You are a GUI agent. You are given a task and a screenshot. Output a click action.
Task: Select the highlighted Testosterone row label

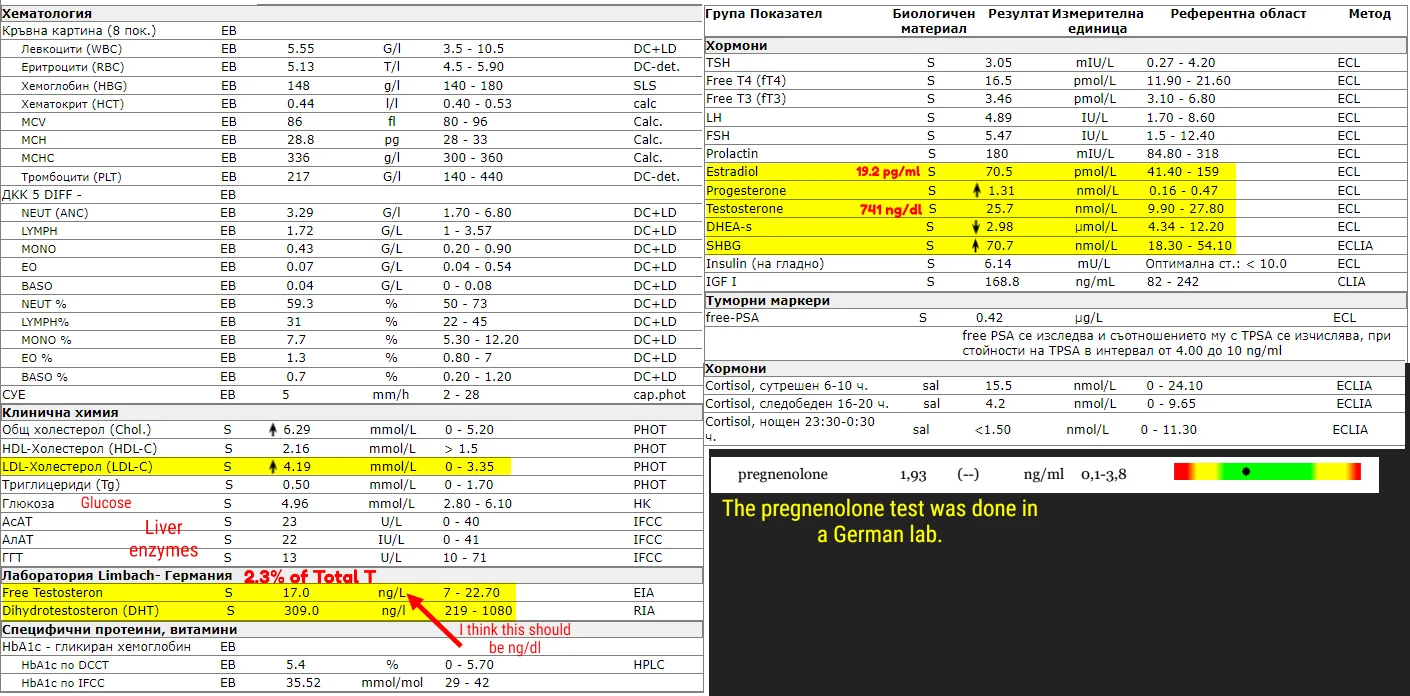click(x=744, y=209)
